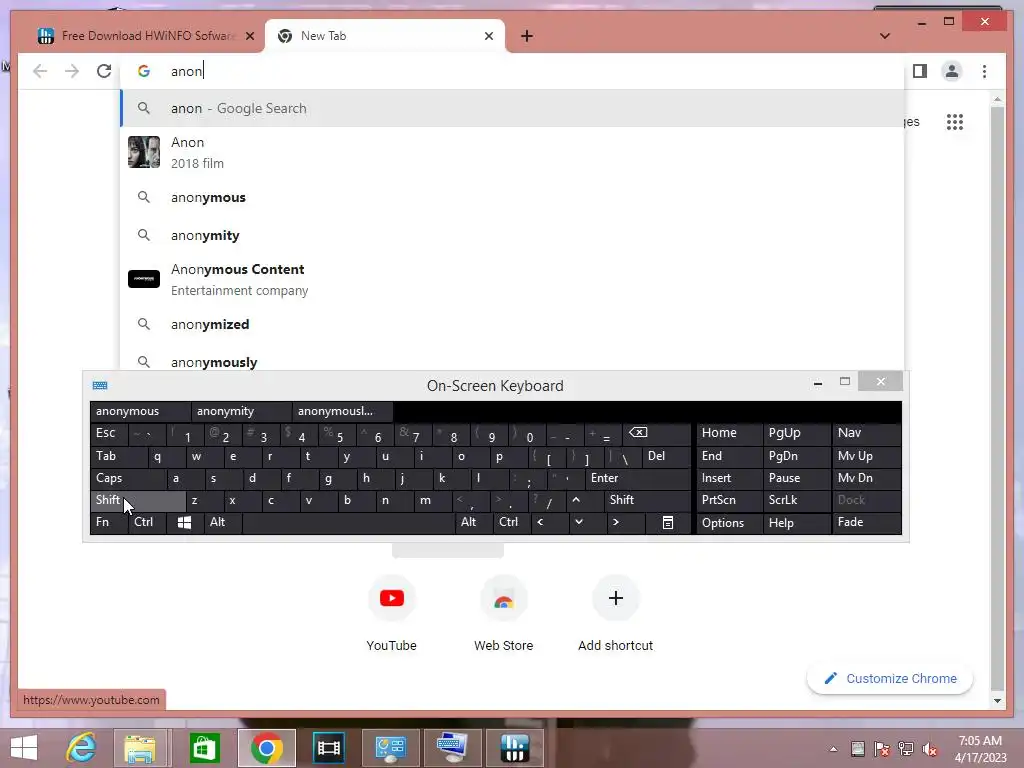Go back with Chrome back arrow
The height and width of the screenshot is (768, 1024).
40,71
